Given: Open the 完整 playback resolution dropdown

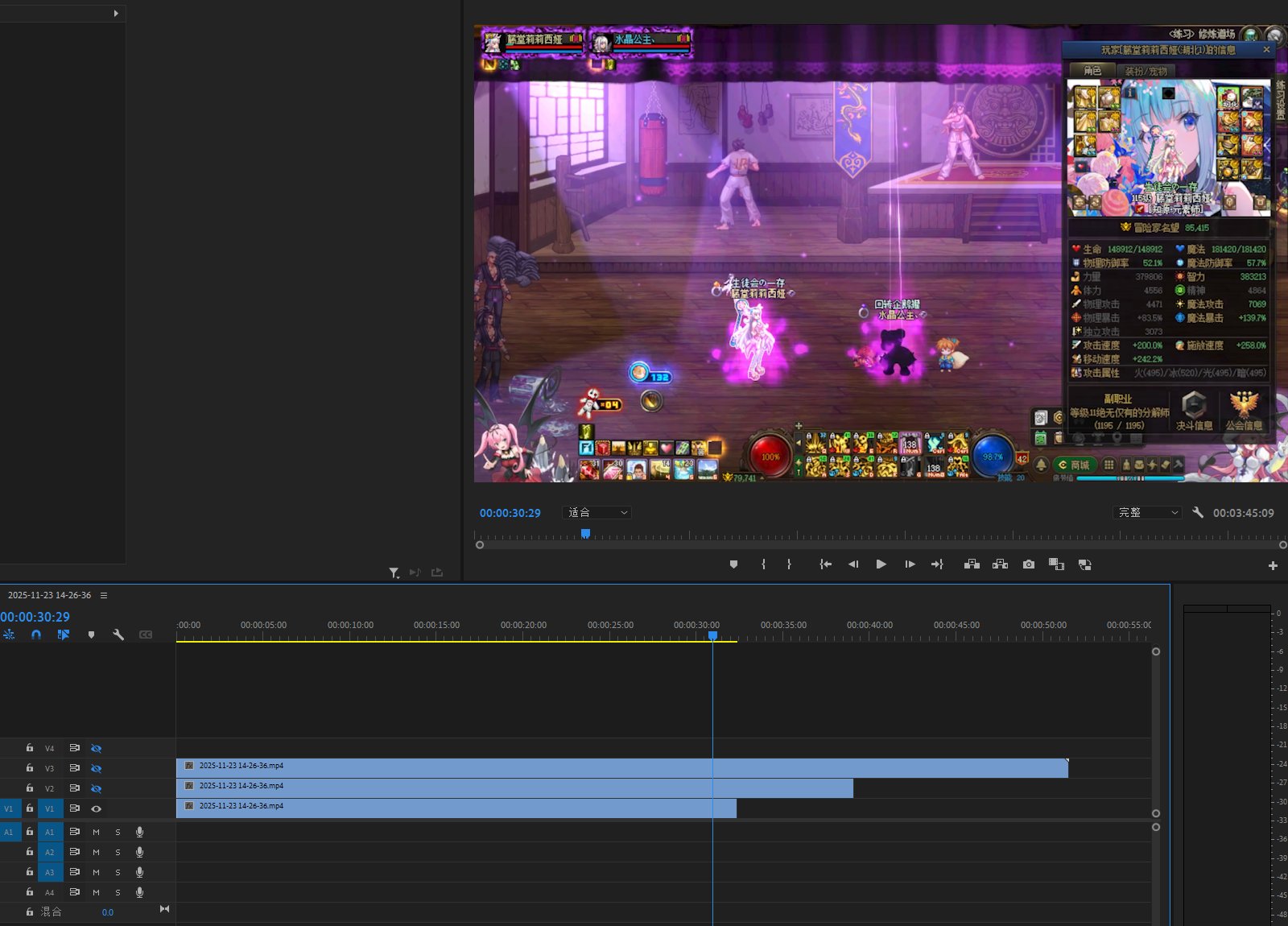Looking at the screenshot, I should (1148, 513).
